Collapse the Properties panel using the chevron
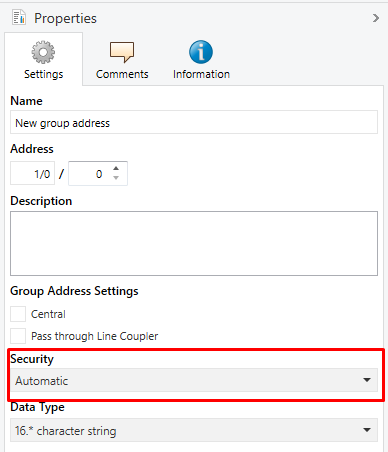The width and height of the screenshot is (388, 452). point(376,18)
